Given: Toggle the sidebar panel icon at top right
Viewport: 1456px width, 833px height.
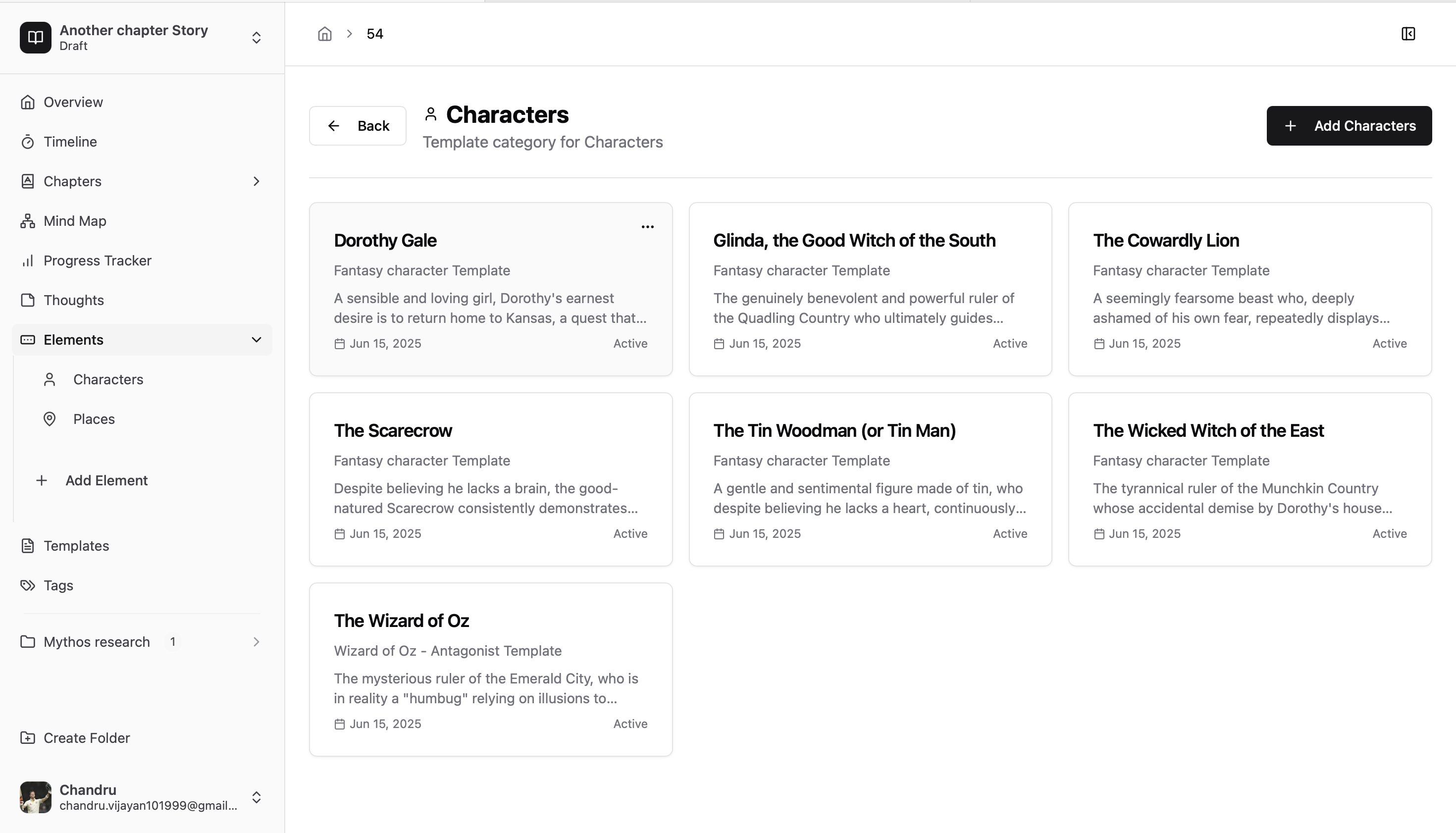Looking at the screenshot, I should coord(1408,34).
